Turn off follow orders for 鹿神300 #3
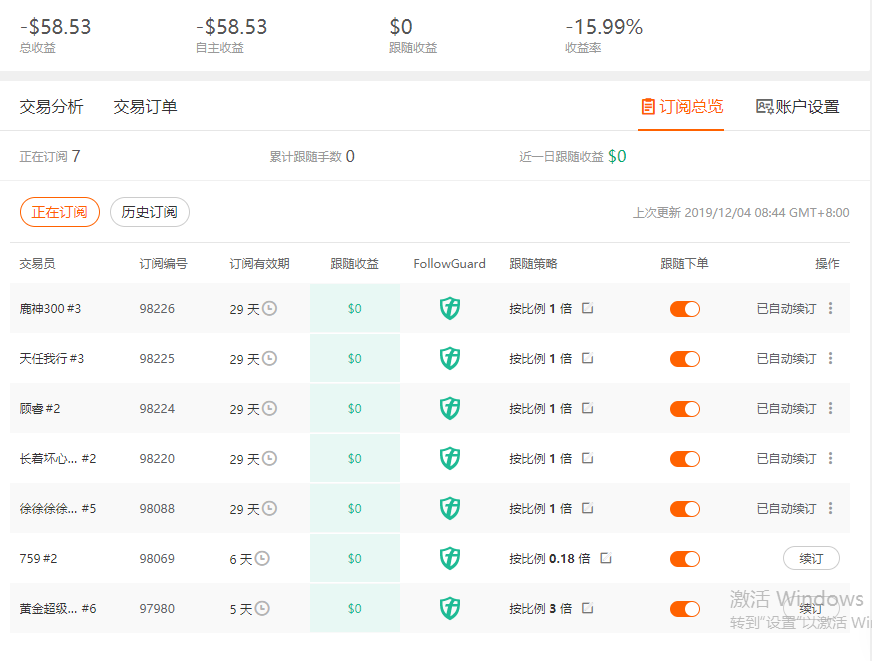872x661 pixels. [x=685, y=309]
